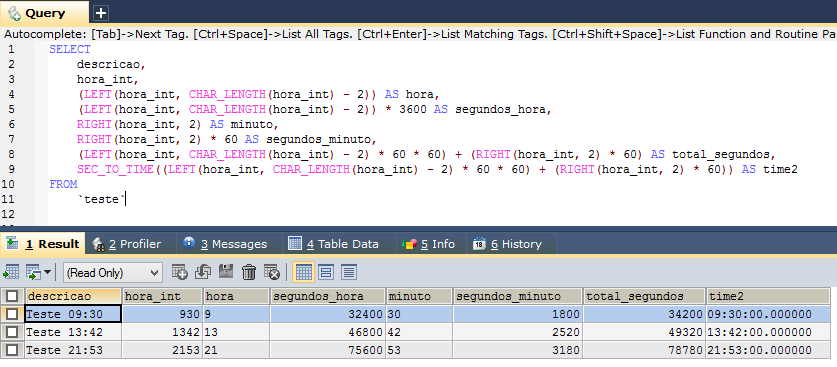837x367 pixels.
Task: Select the total_segundos cell 49320
Action: 644,332
